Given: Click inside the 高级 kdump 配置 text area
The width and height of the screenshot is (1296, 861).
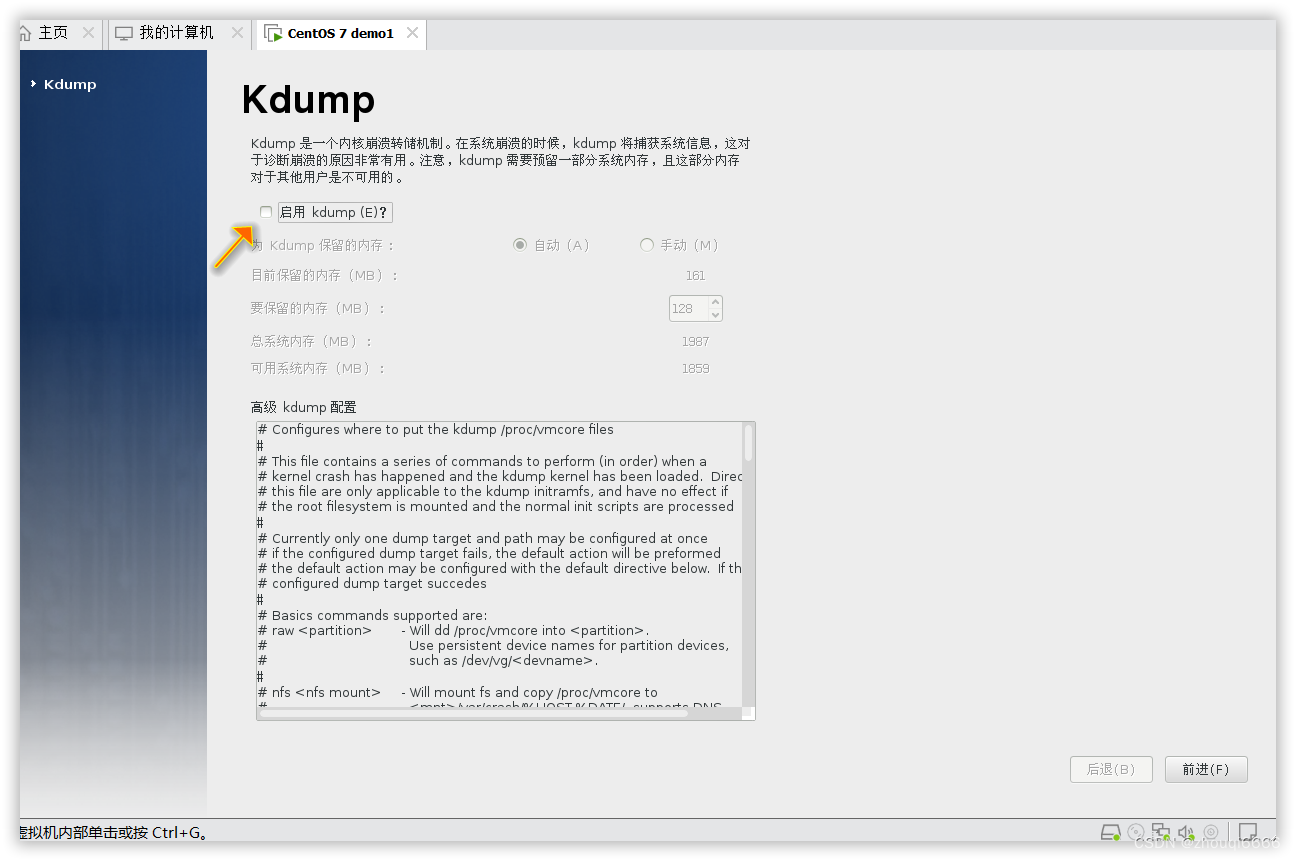Looking at the screenshot, I should [x=500, y=564].
